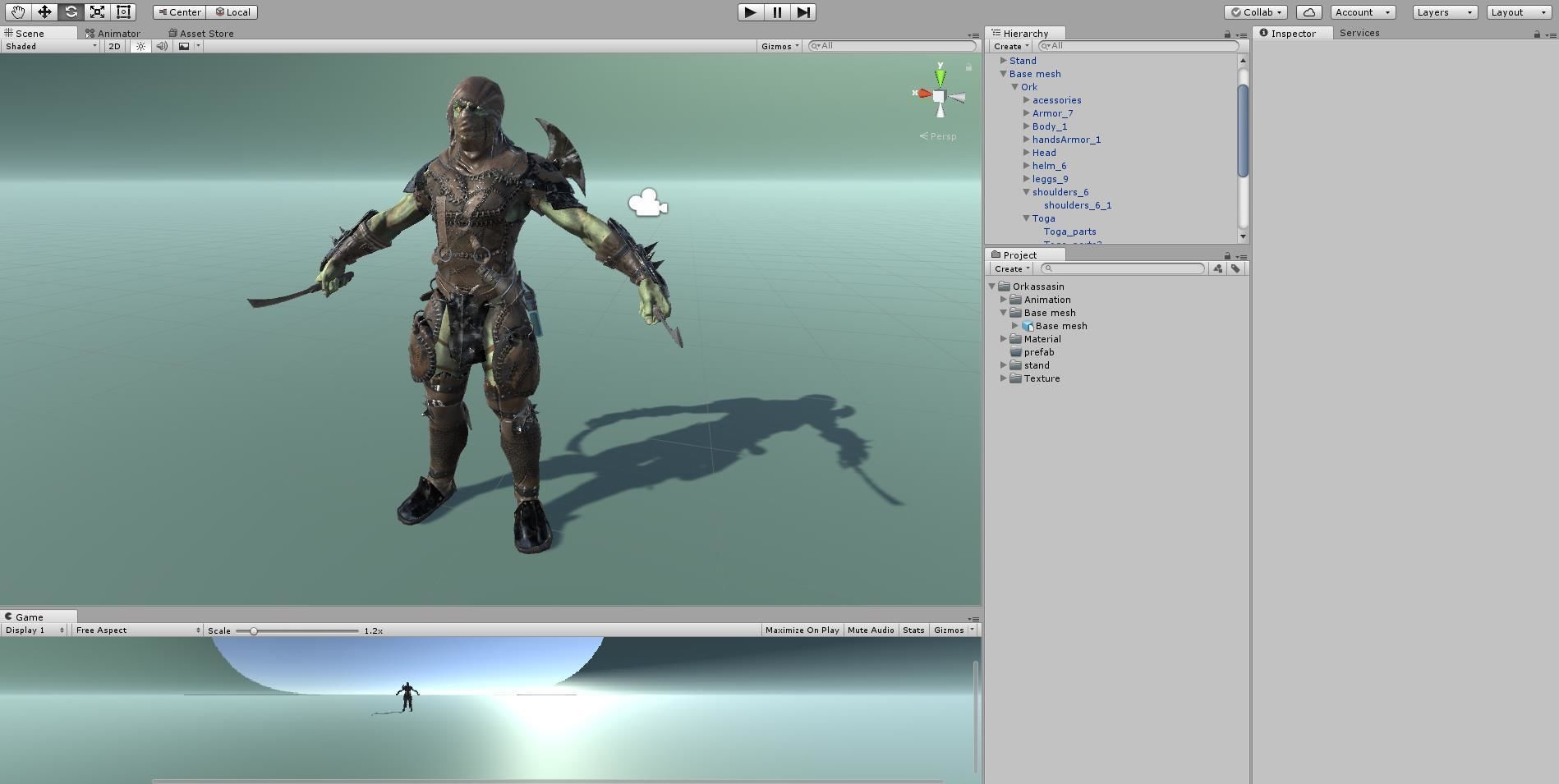Select the Move tool

click(44, 12)
